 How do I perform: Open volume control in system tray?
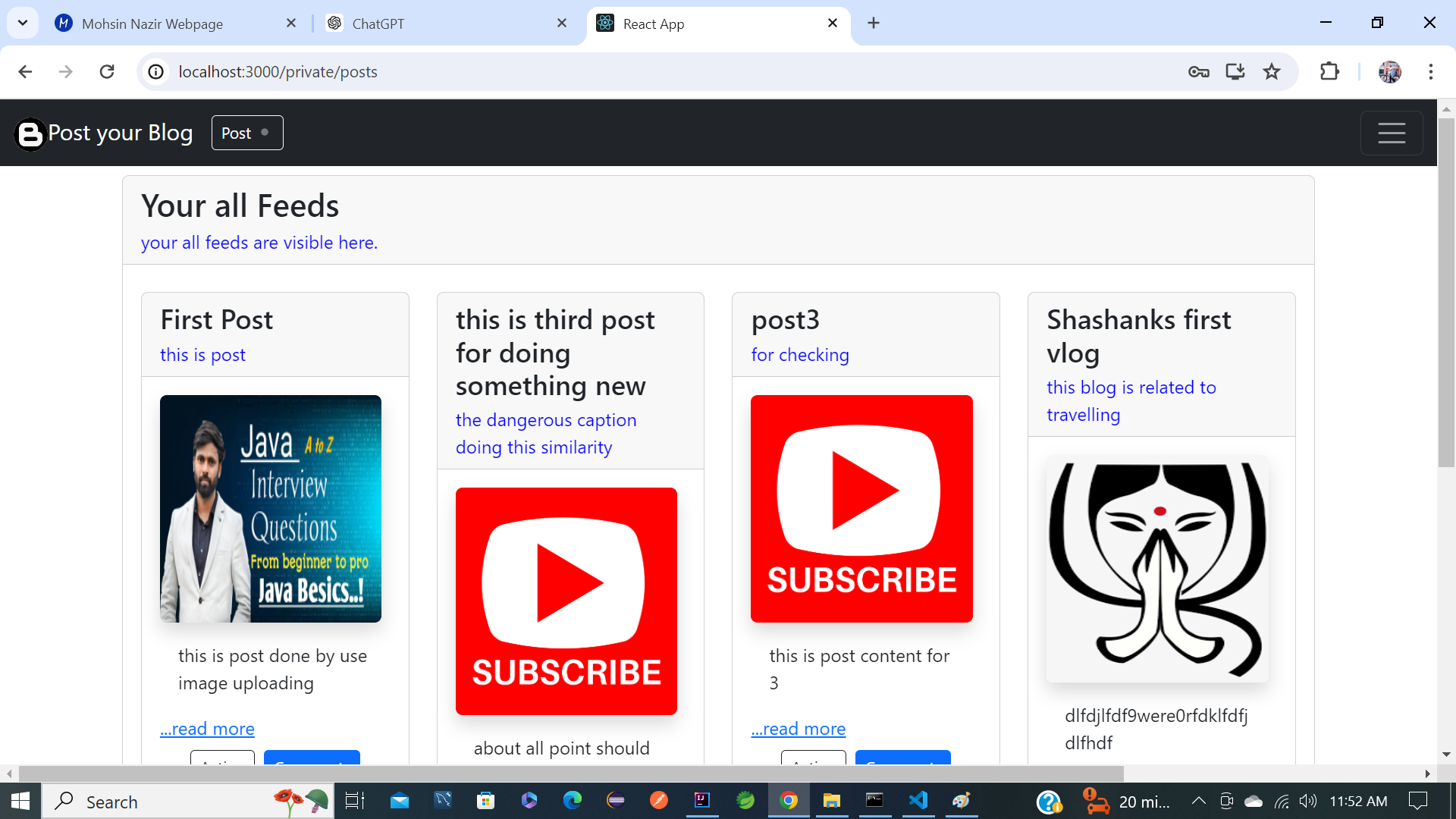point(1308,802)
